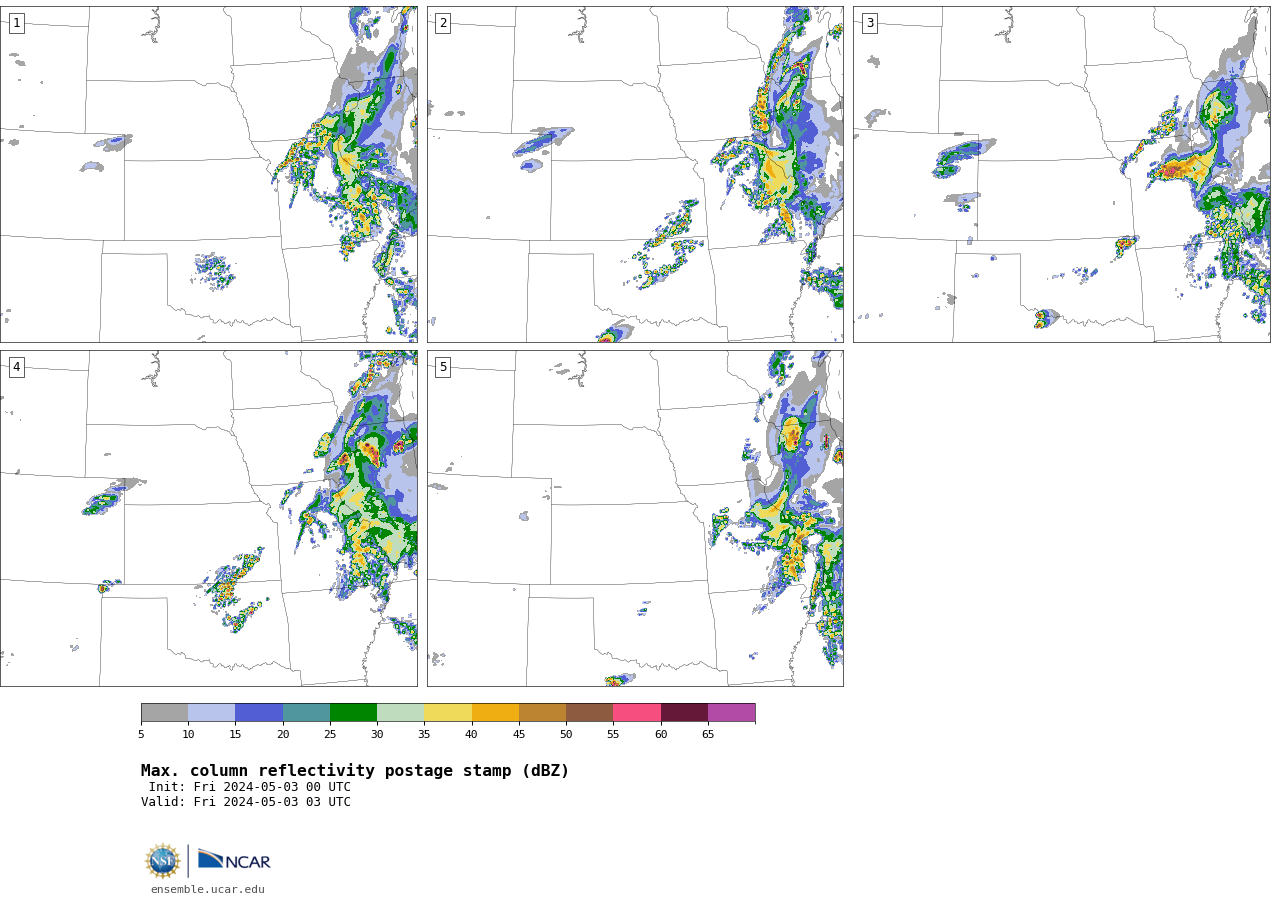Click the 'Valid: Fri 2024-05-03 03 UTC' text
The image size is (1280, 901).
tap(246, 802)
